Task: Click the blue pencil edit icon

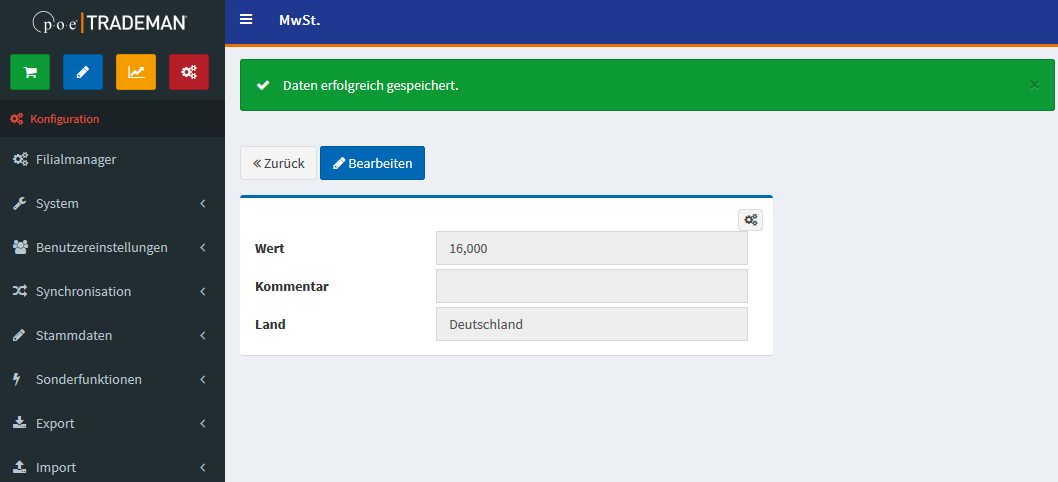Action: coord(83,72)
